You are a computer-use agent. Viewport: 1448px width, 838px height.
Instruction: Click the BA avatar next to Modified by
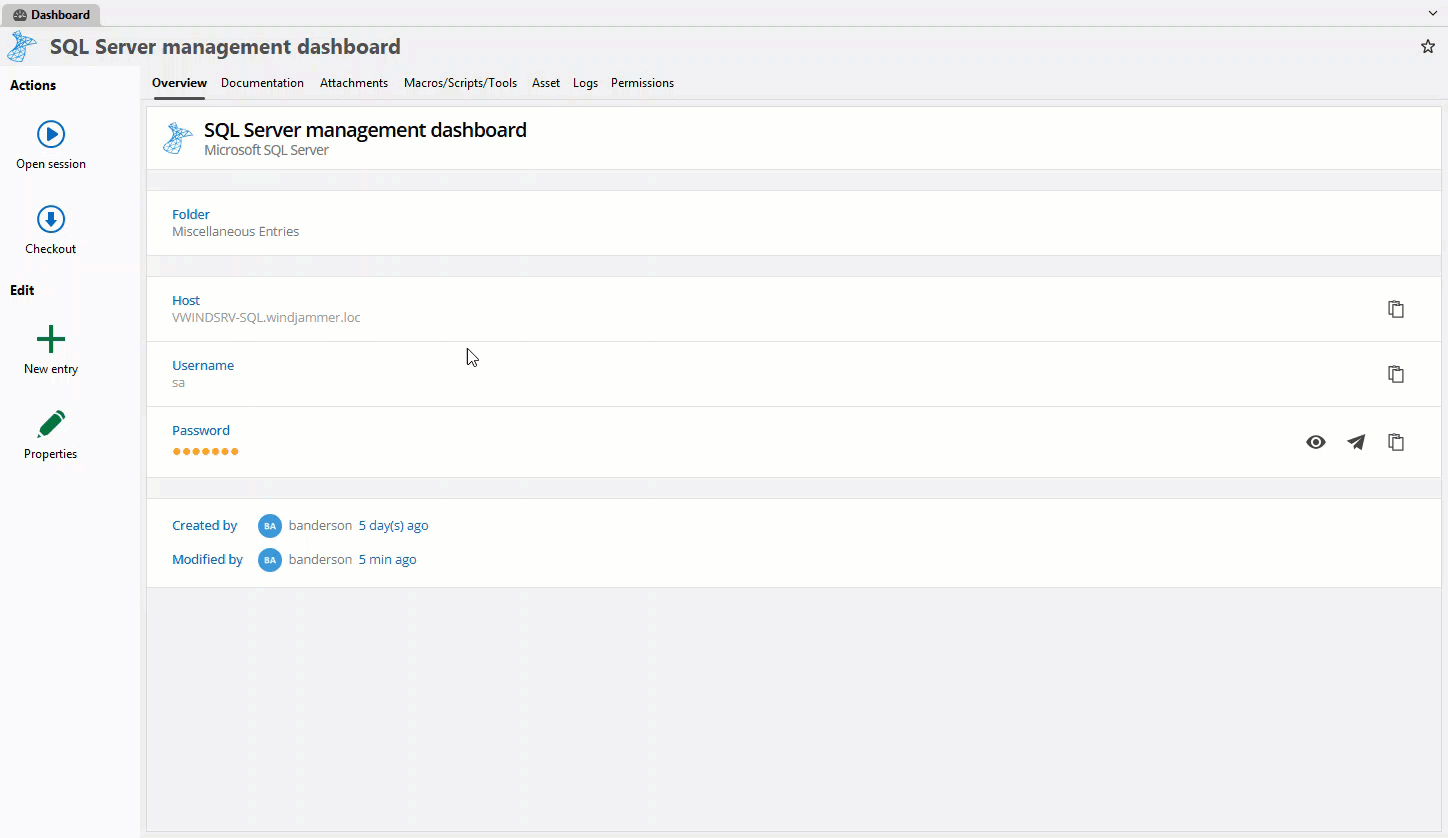point(270,560)
